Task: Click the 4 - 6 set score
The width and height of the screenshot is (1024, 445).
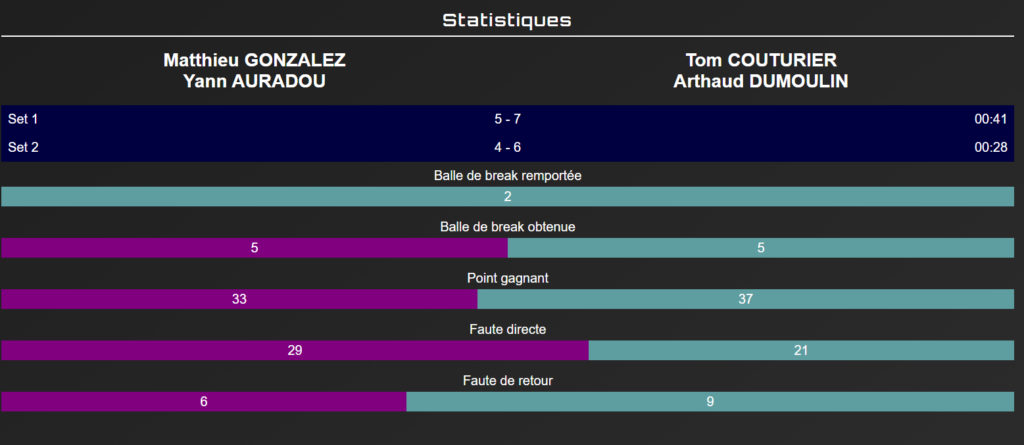Action: point(507,148)
